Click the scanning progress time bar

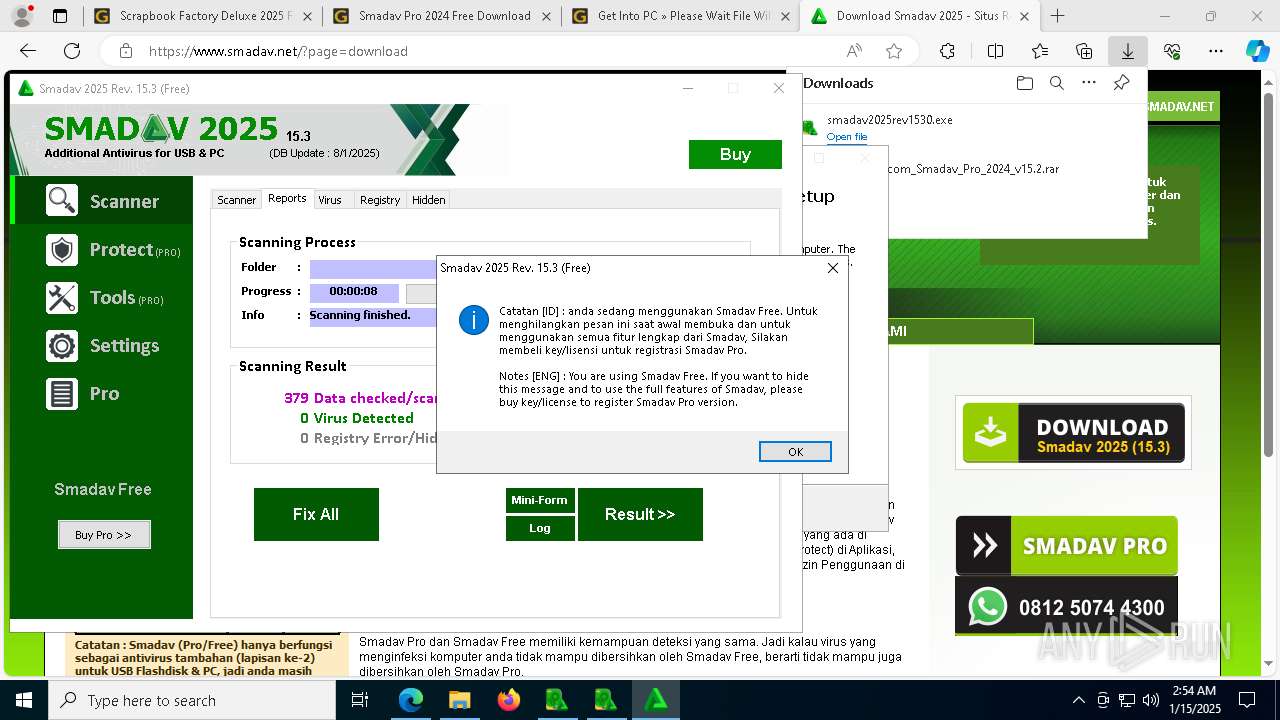coord(354,292)
